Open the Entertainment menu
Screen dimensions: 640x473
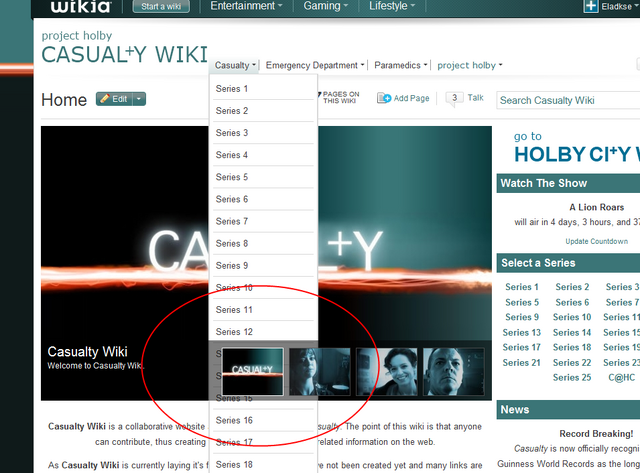[246, 6]
